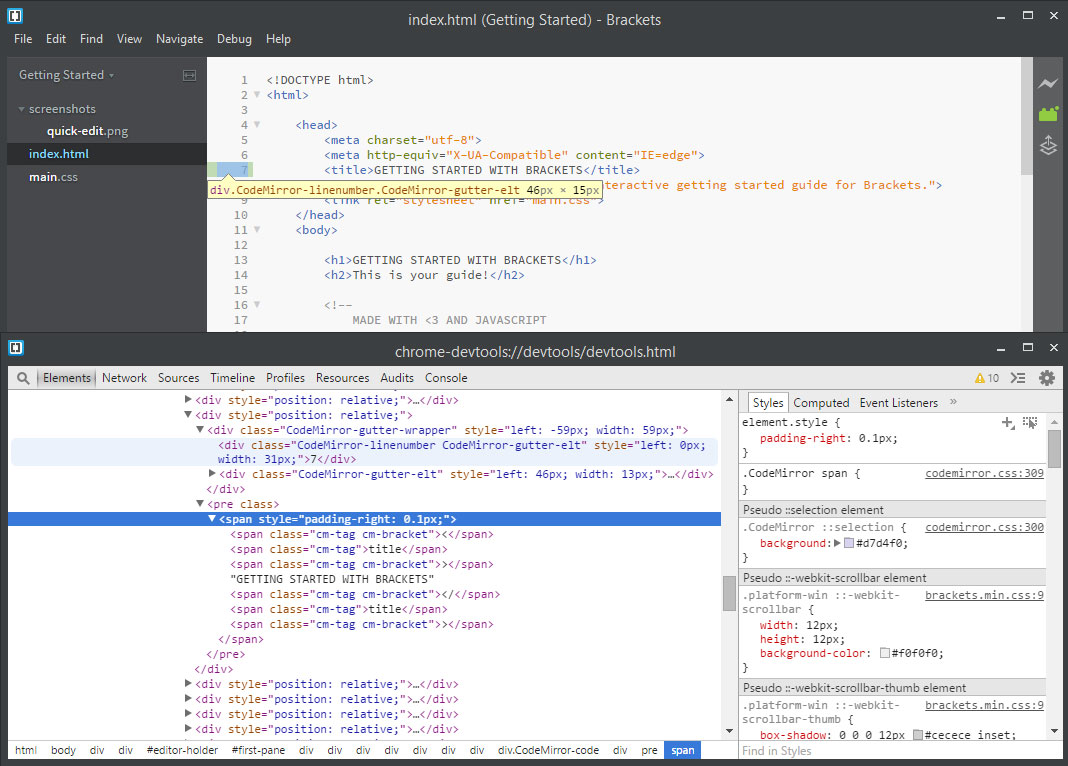
Task: Open the Computed styles tab
Action: pyautogui.click(x=821, y=403)
